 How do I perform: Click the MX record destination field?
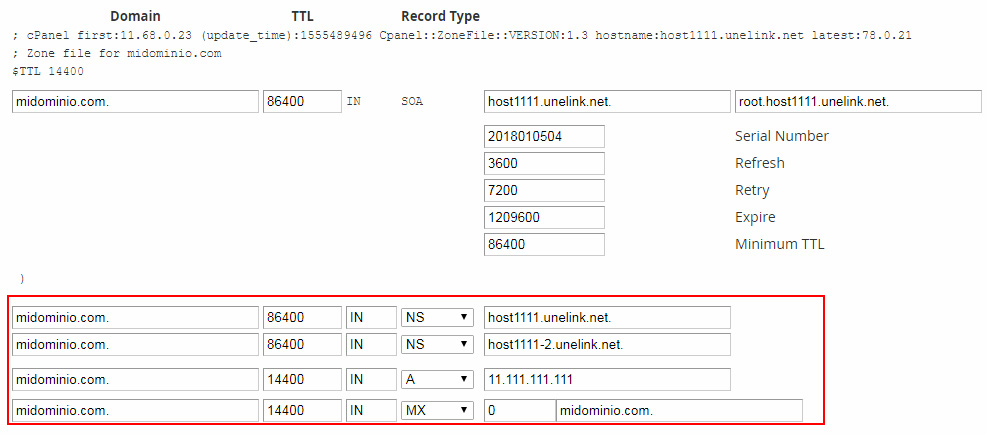point(678,410)
